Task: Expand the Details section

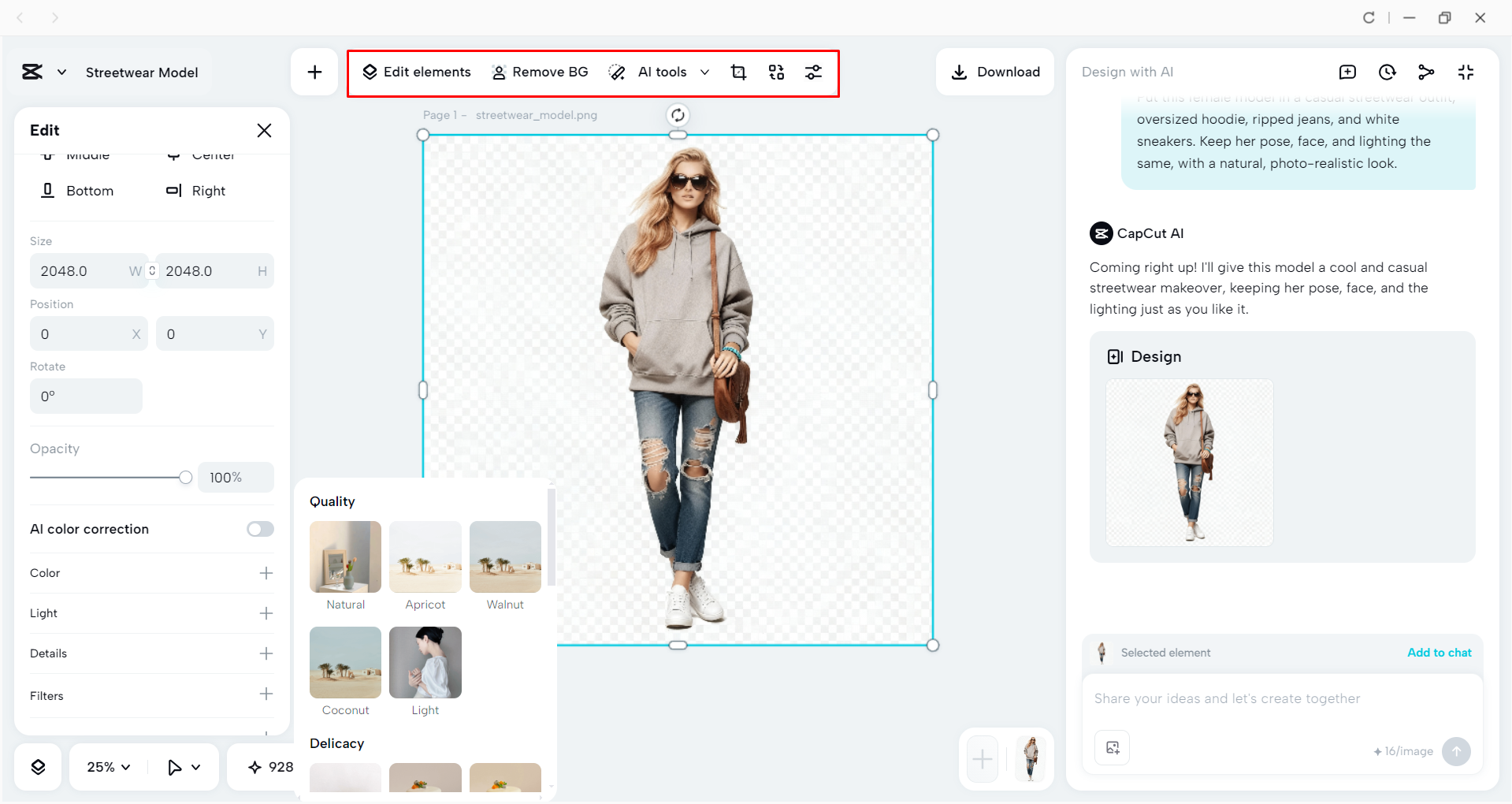Action: [266, 653]
